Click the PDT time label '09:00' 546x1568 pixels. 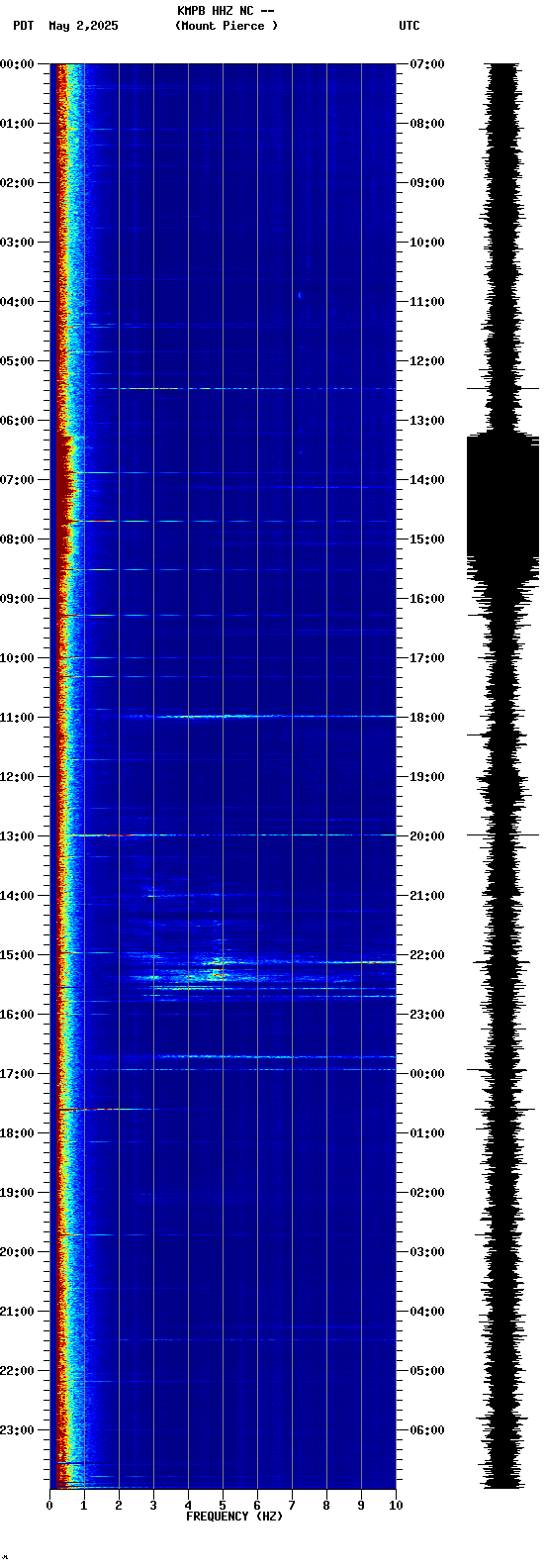pos(17,599)
